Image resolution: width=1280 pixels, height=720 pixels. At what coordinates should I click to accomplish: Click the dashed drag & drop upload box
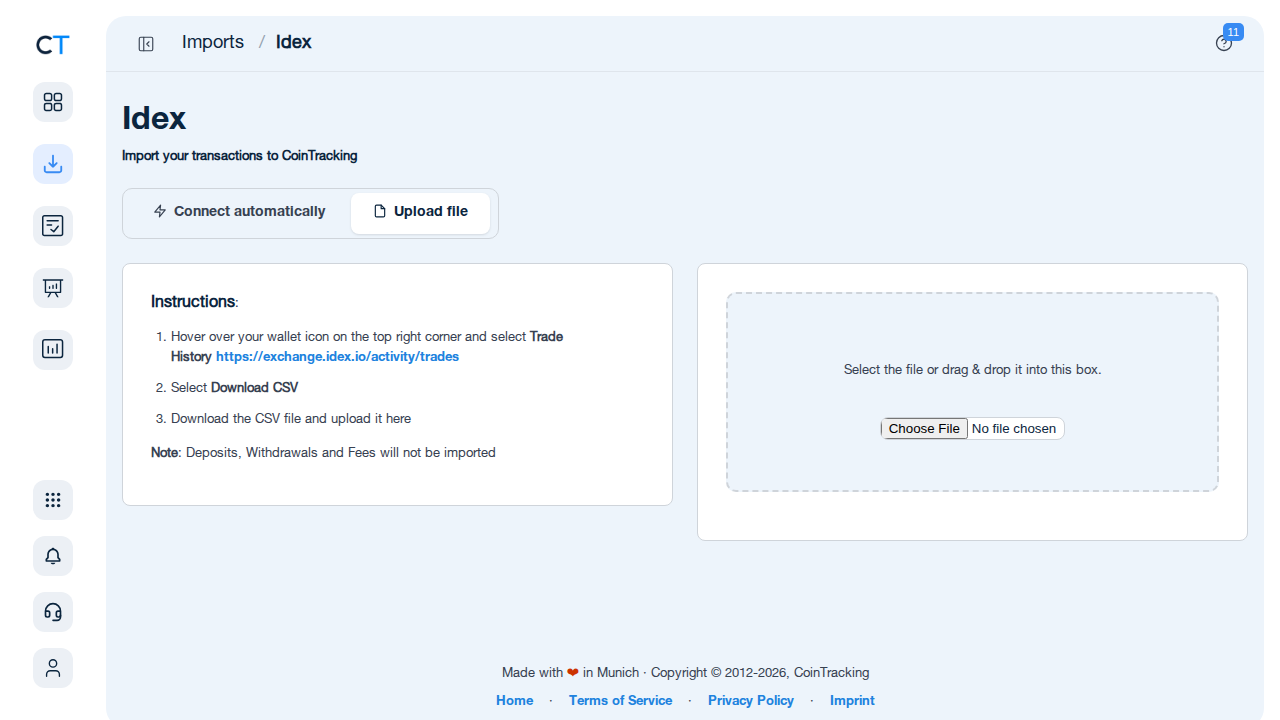(x=972, y=392)
